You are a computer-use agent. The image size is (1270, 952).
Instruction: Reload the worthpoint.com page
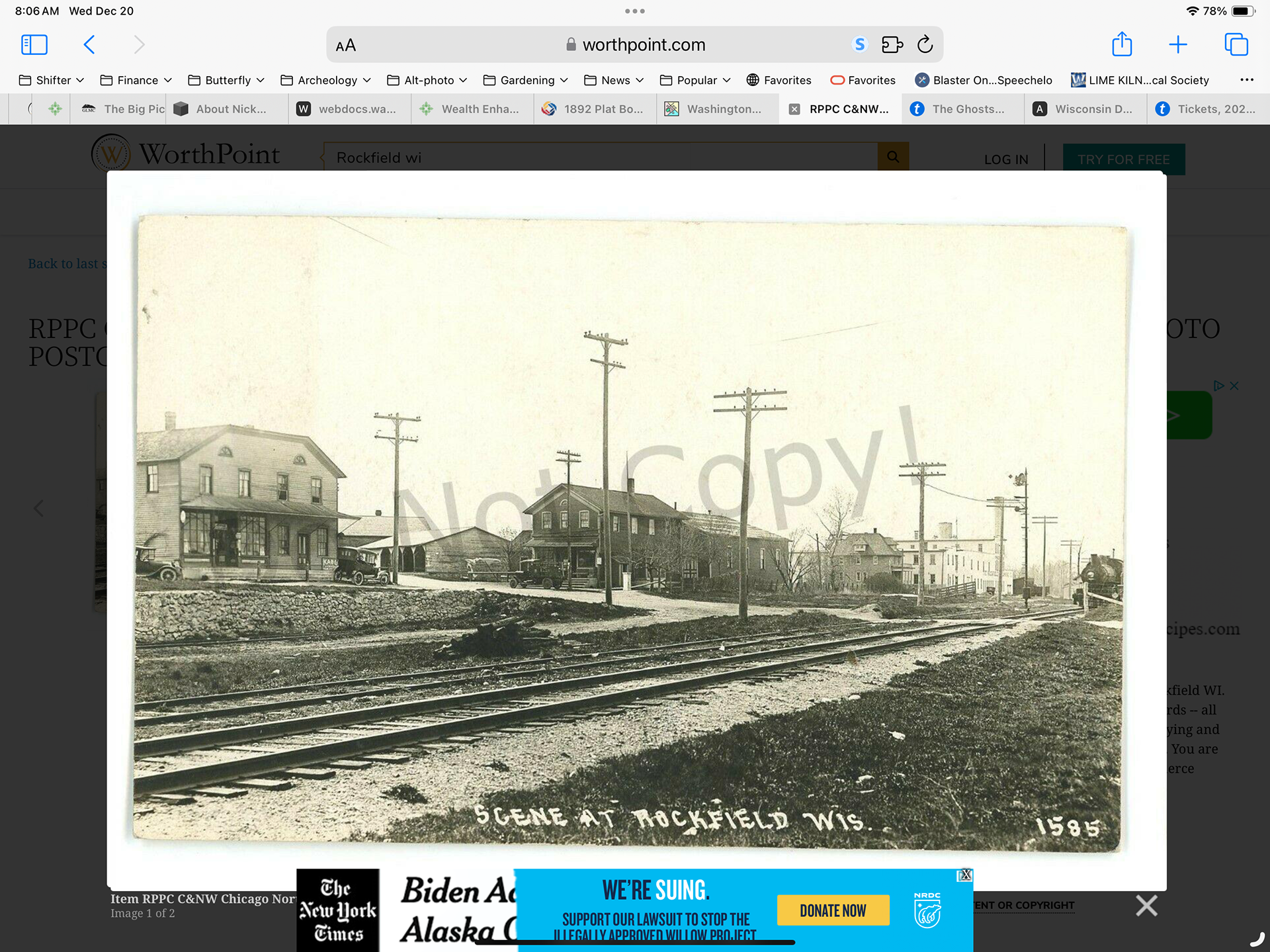(x=925, y=44)
